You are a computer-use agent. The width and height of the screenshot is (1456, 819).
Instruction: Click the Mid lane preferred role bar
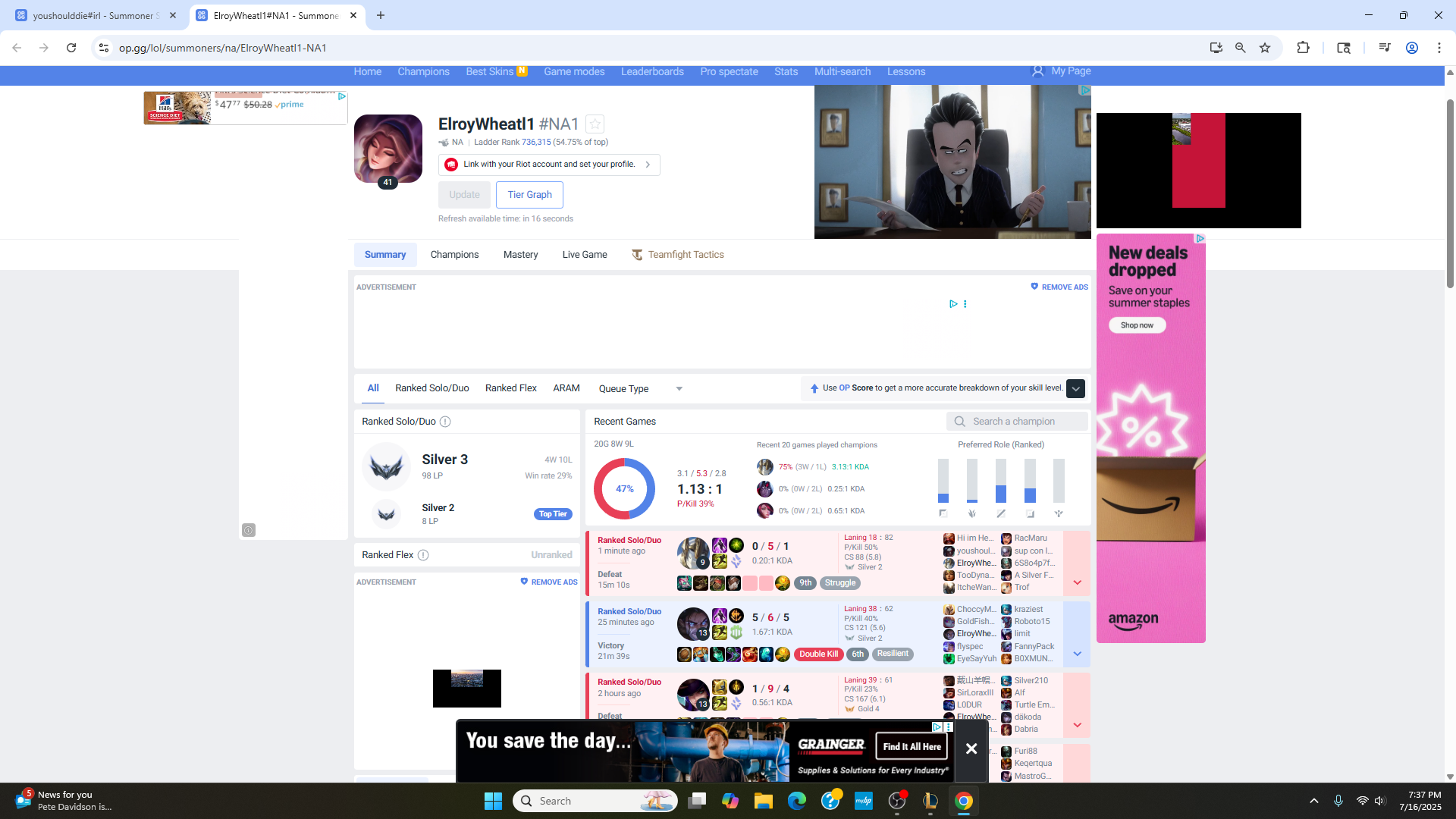click(x=1001, y=481)
